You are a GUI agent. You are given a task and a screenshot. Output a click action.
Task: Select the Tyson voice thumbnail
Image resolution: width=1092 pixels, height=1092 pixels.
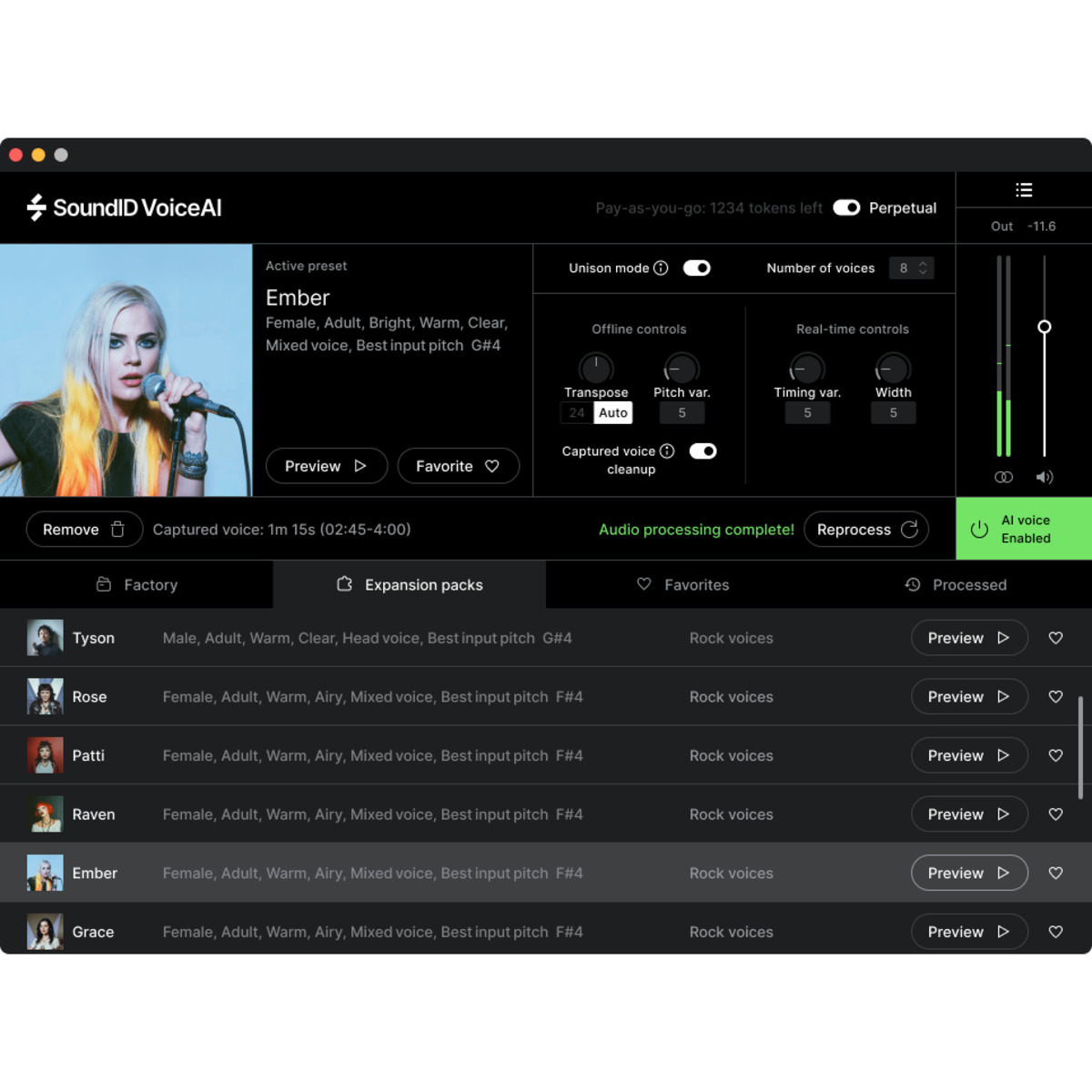(x=45, y=638)
